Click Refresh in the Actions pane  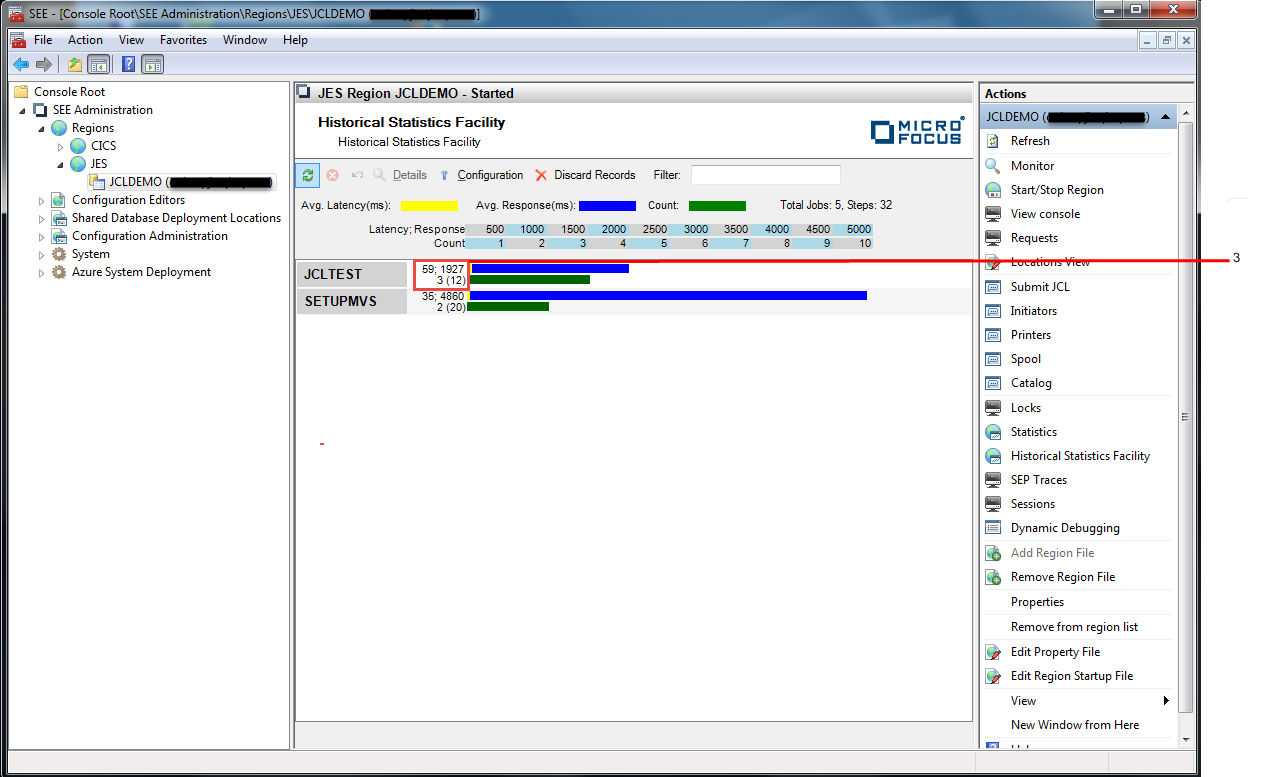tap(1030, 141)
